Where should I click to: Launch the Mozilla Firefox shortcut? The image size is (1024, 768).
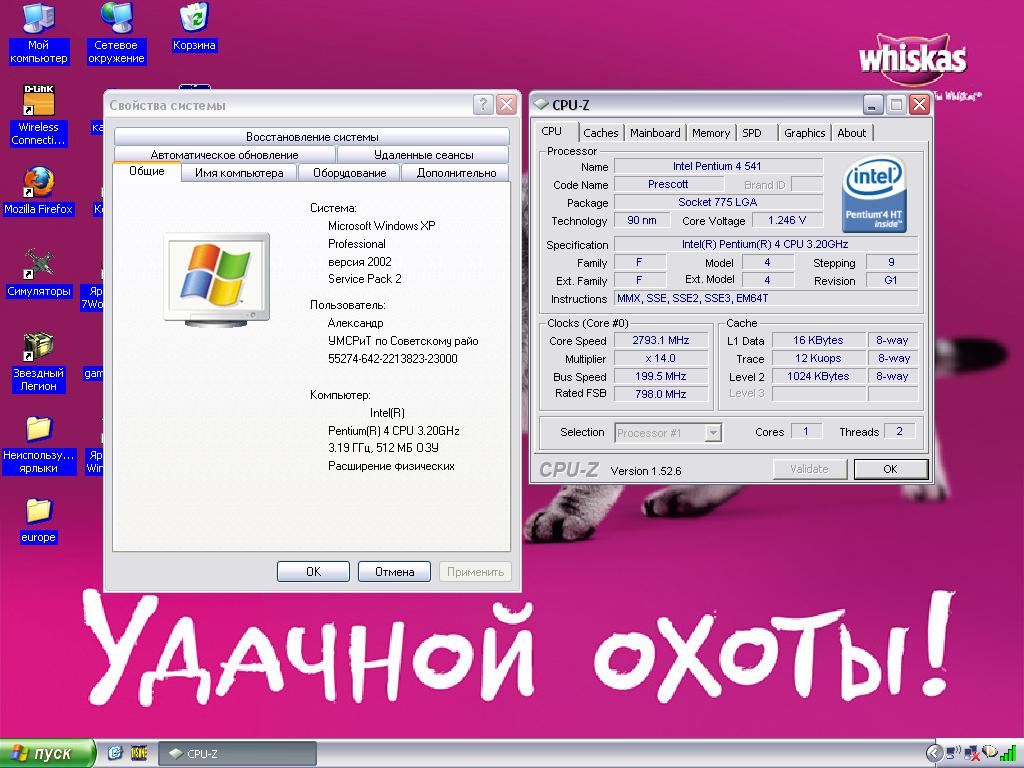(38, 191)
